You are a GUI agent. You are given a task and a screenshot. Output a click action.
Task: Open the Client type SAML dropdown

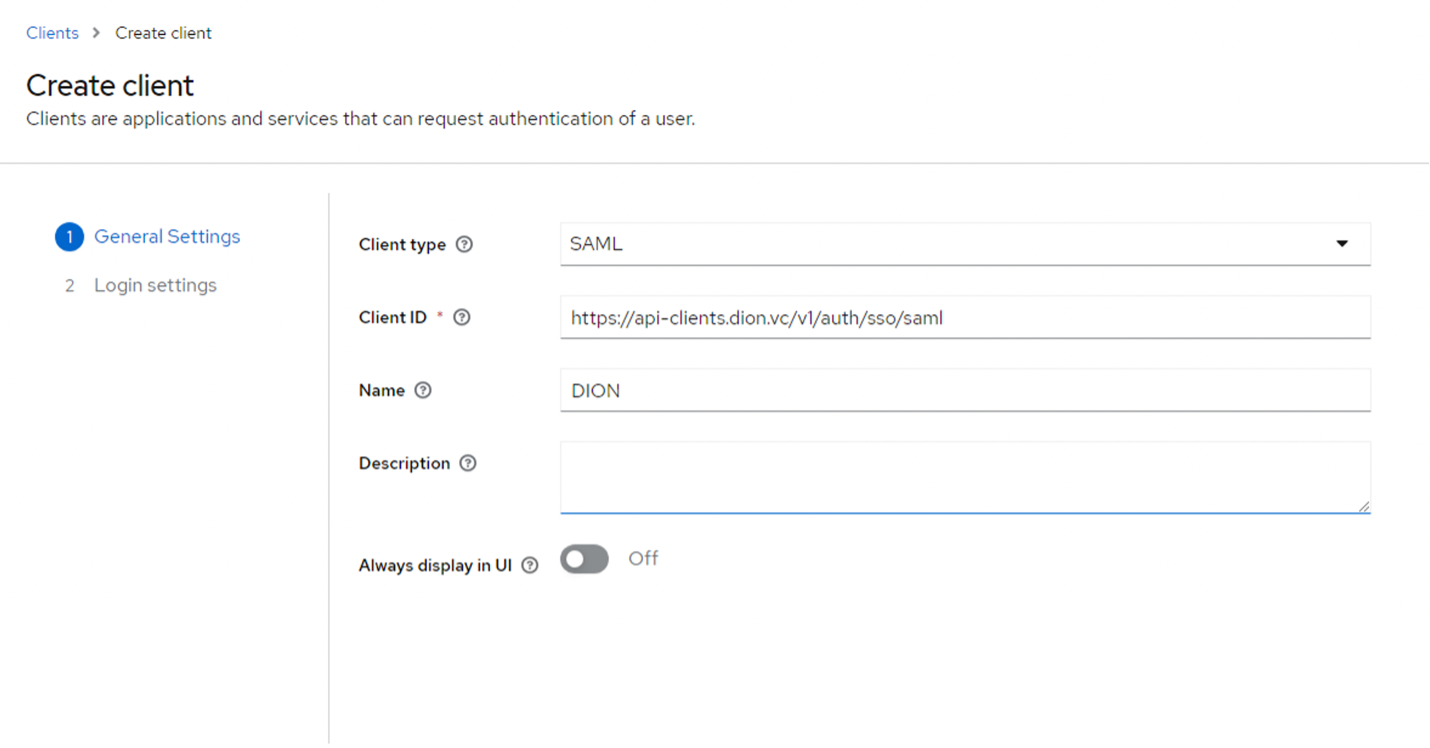pyautogui.click(x=965, y=244)
